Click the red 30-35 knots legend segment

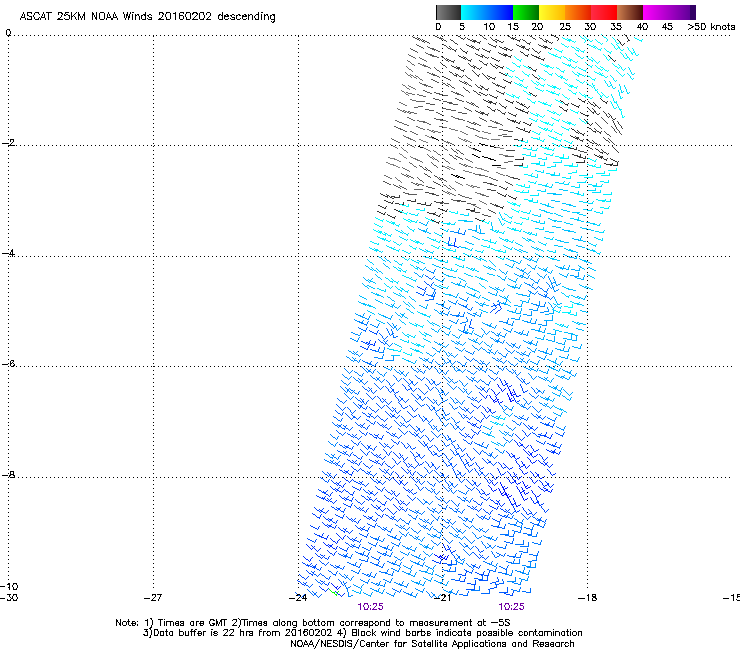[x=604, y=12]
